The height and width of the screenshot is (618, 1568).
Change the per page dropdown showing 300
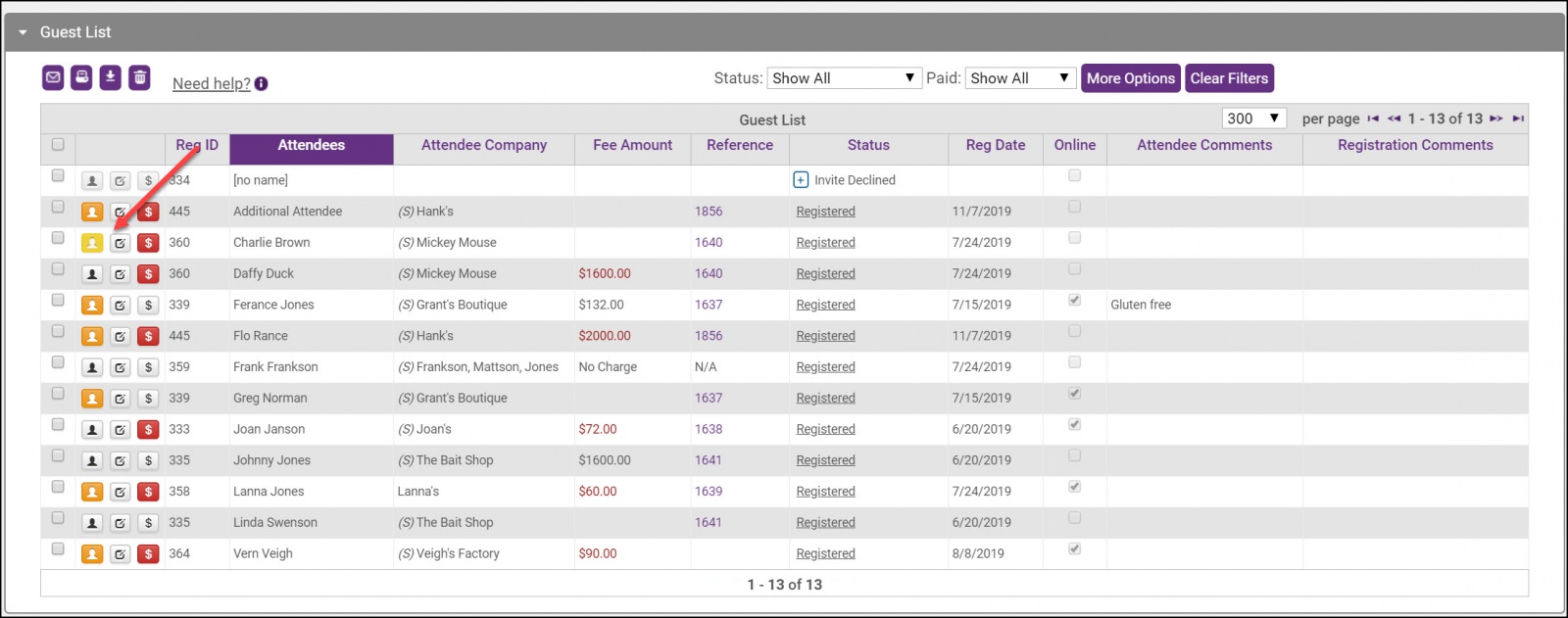1253,119
